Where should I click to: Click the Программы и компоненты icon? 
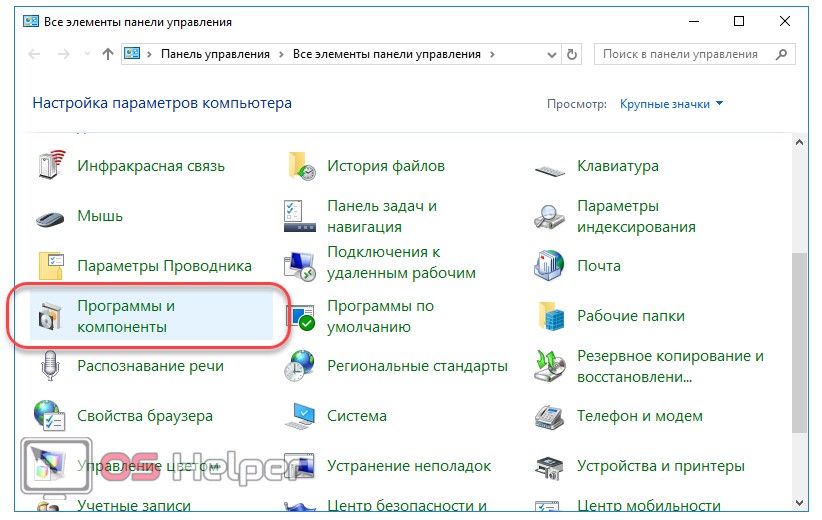[x=51, y=317]
